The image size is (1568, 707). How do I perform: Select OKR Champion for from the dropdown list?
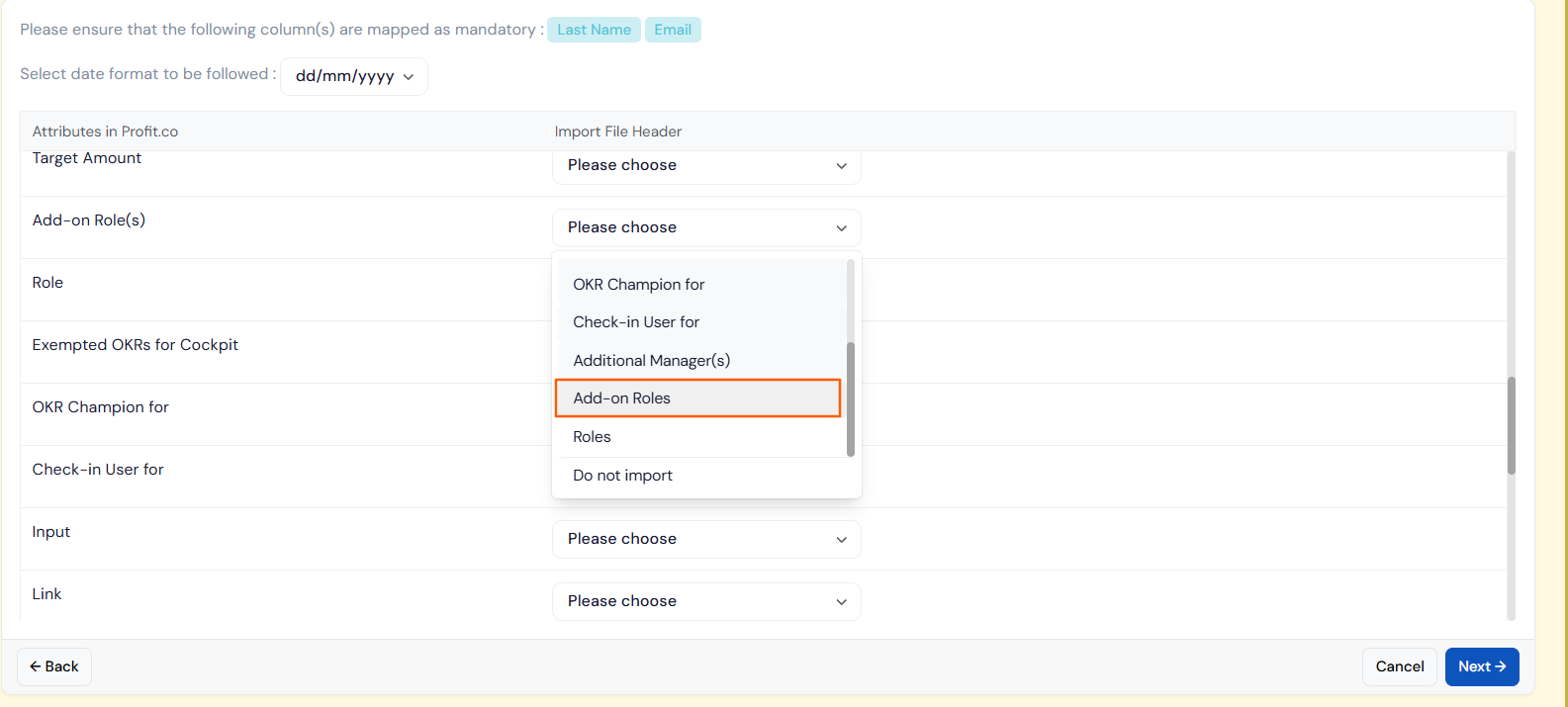point(701,285)
